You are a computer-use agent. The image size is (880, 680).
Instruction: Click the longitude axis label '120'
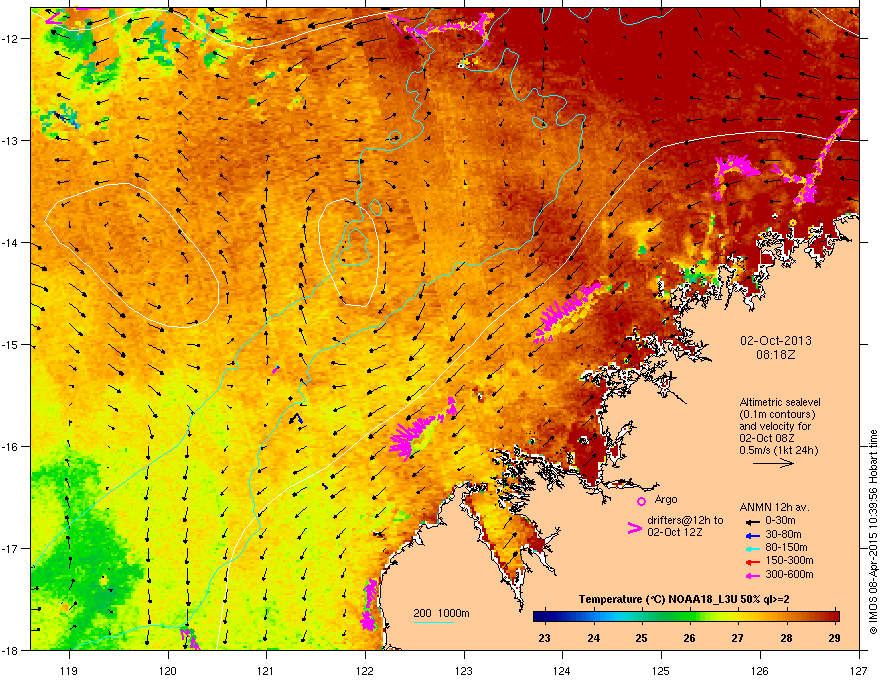click(168, 670)
